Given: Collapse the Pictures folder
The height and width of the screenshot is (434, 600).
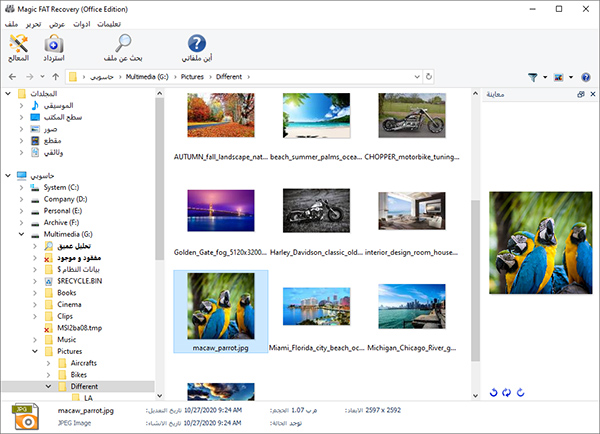Looking at the screenshot, I should 35,351.
